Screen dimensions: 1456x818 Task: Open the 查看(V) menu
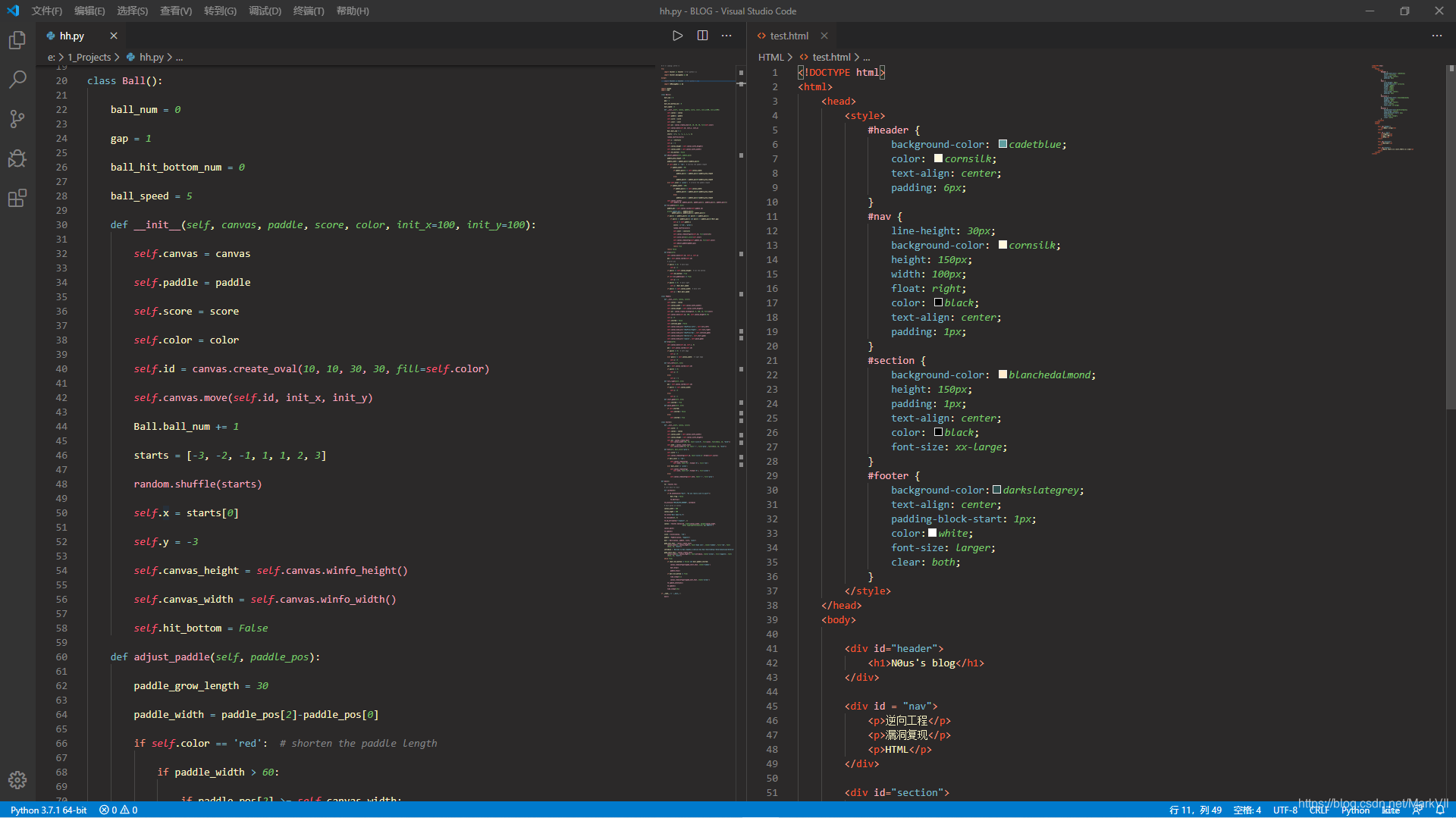tap(176, 11)
